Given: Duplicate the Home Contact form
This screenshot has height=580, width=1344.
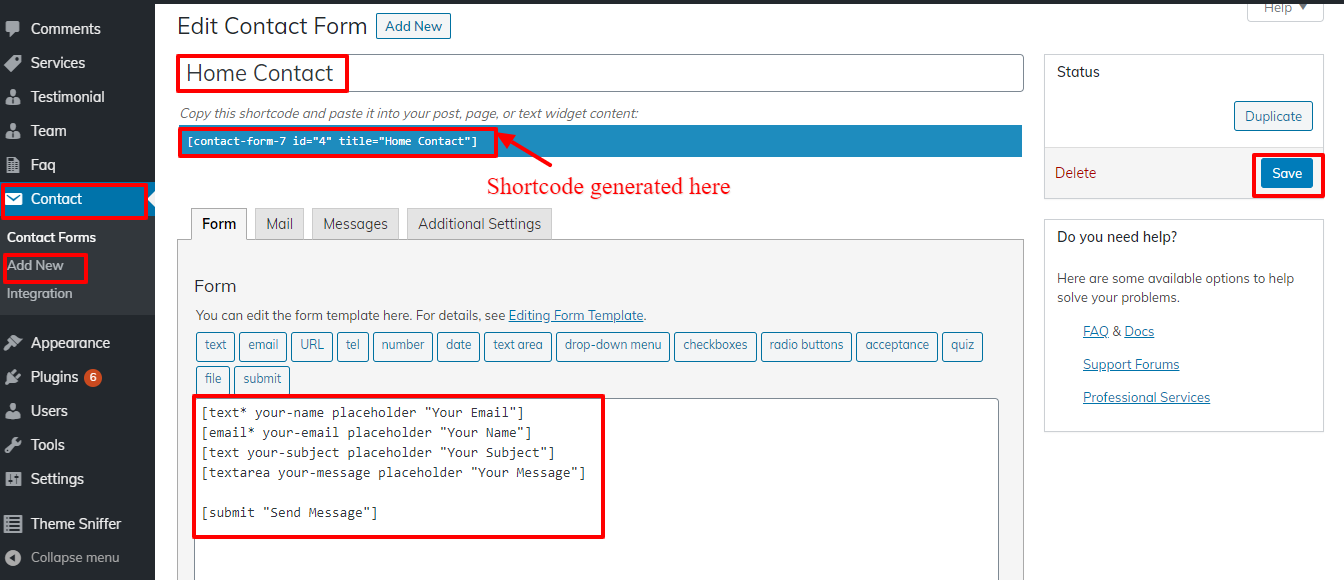Looking at the screenshot, I should pos(1273,115).
